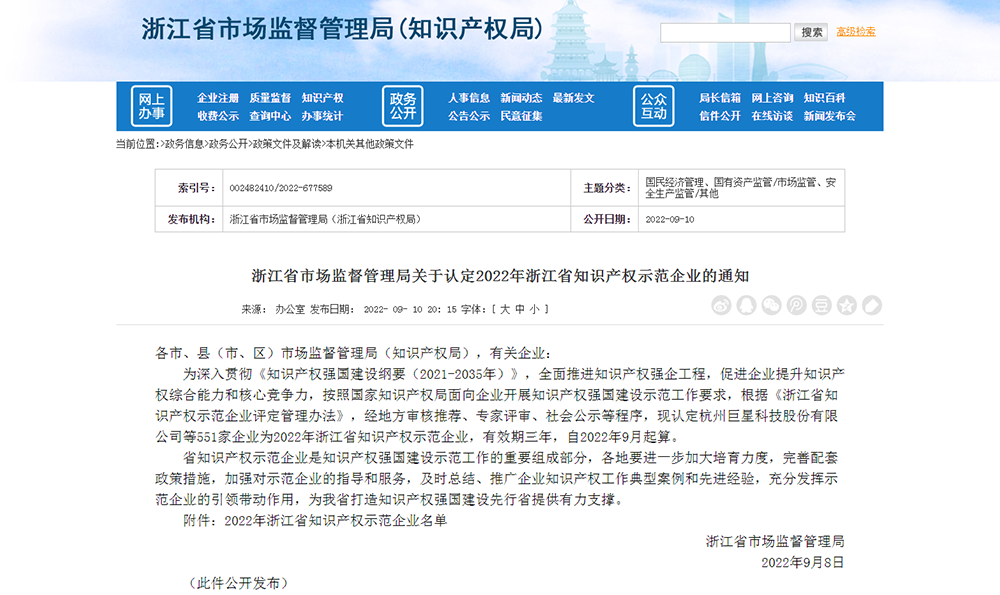Share to Qzone star icon
The height and width of the screenshot is (595, 1000).
point(846,305)
